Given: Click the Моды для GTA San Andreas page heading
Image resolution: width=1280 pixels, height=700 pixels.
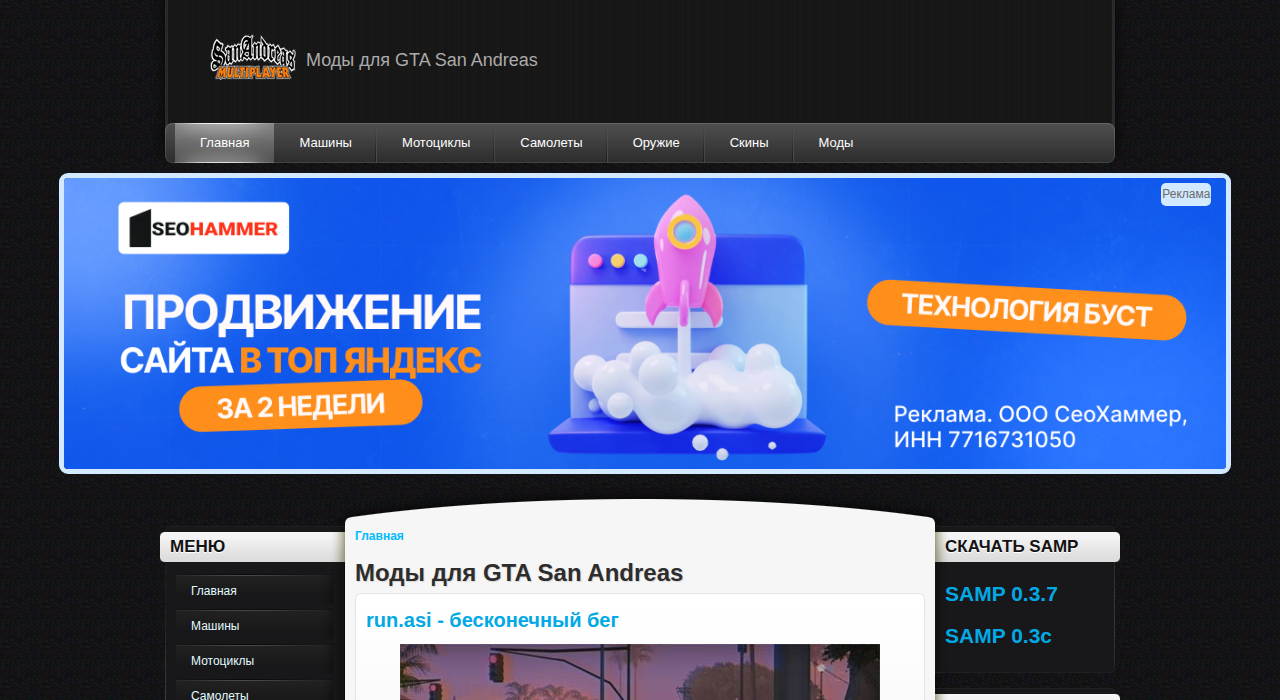Looking at the screenshot, I should tap(519, 573).
